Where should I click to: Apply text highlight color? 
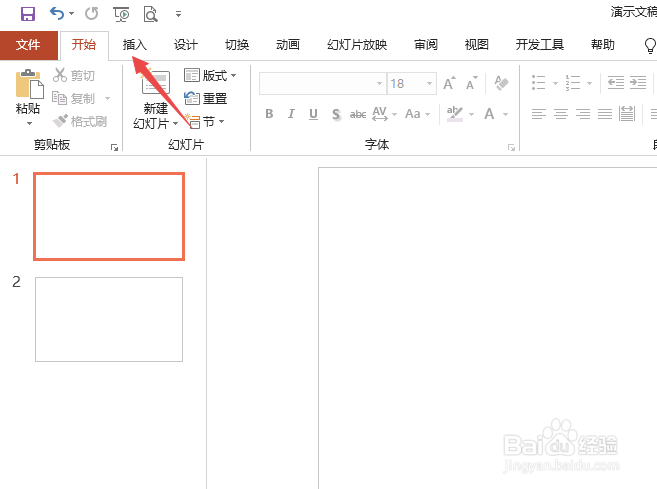coord(455,114)
